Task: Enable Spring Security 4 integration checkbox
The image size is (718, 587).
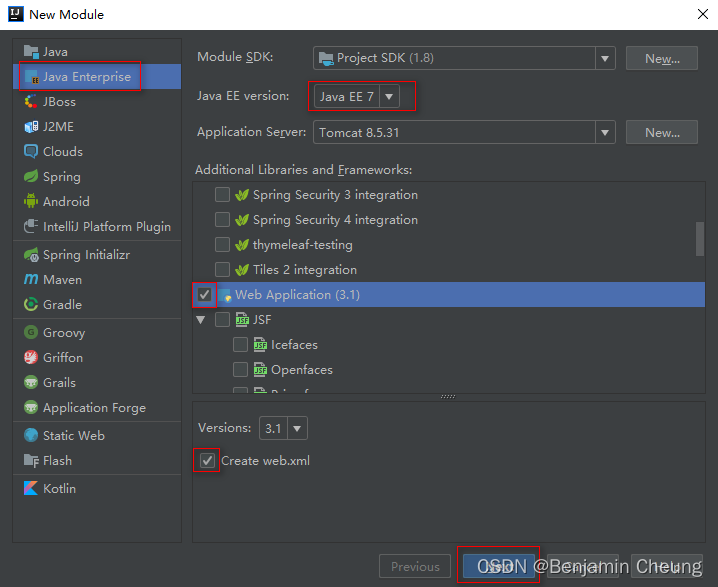Action: pos(223,220)
